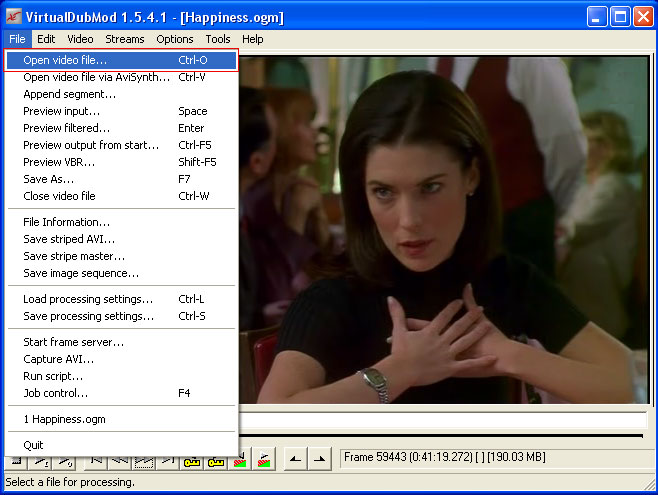Set selection start with mark-in arrow
The height and width of the screenshot is (495, 658).
[295, 458]
